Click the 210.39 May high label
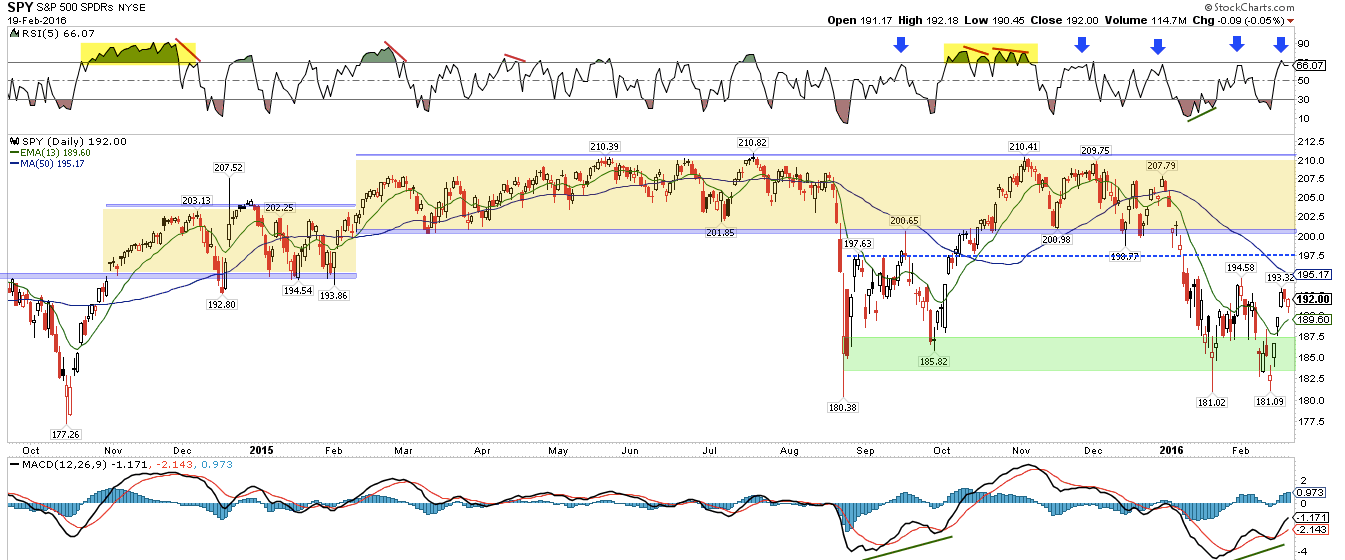 pyautogui.click(x=604, y=146)
